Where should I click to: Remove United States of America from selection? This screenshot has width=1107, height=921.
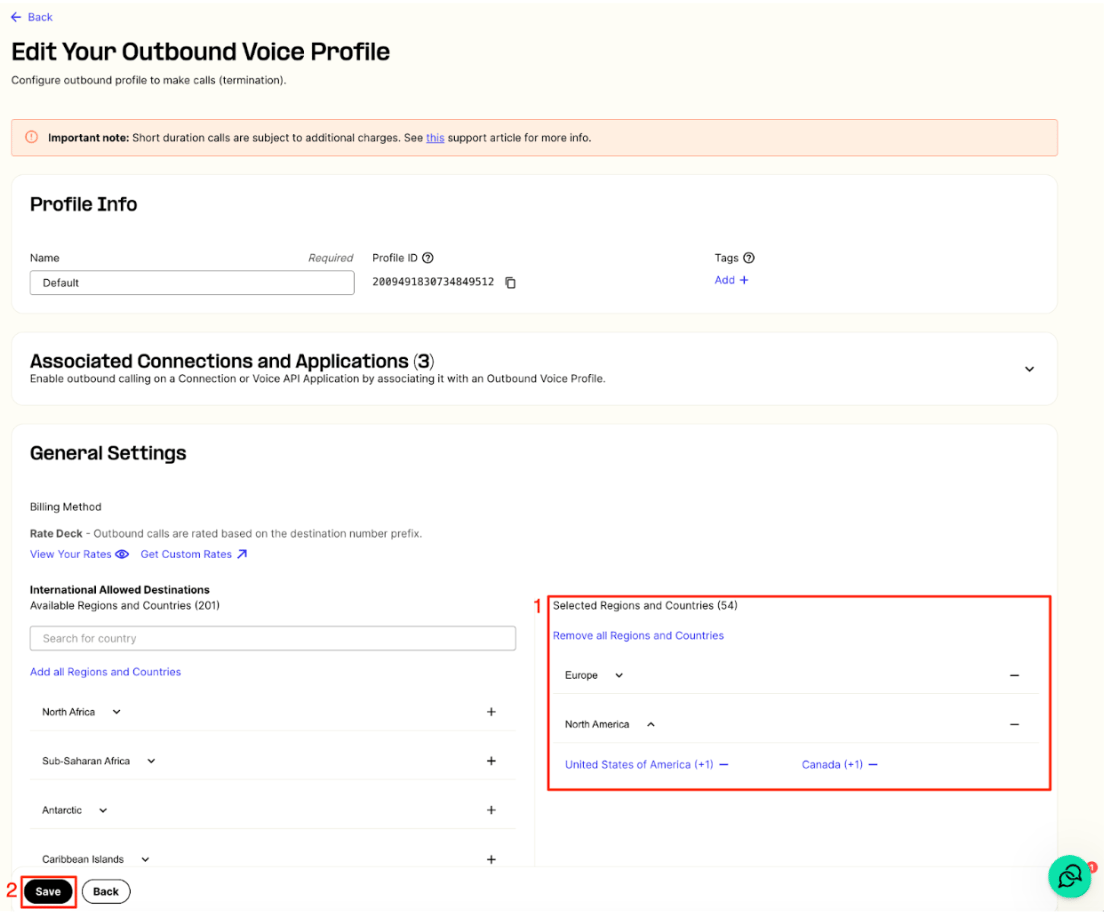[724, 765]
